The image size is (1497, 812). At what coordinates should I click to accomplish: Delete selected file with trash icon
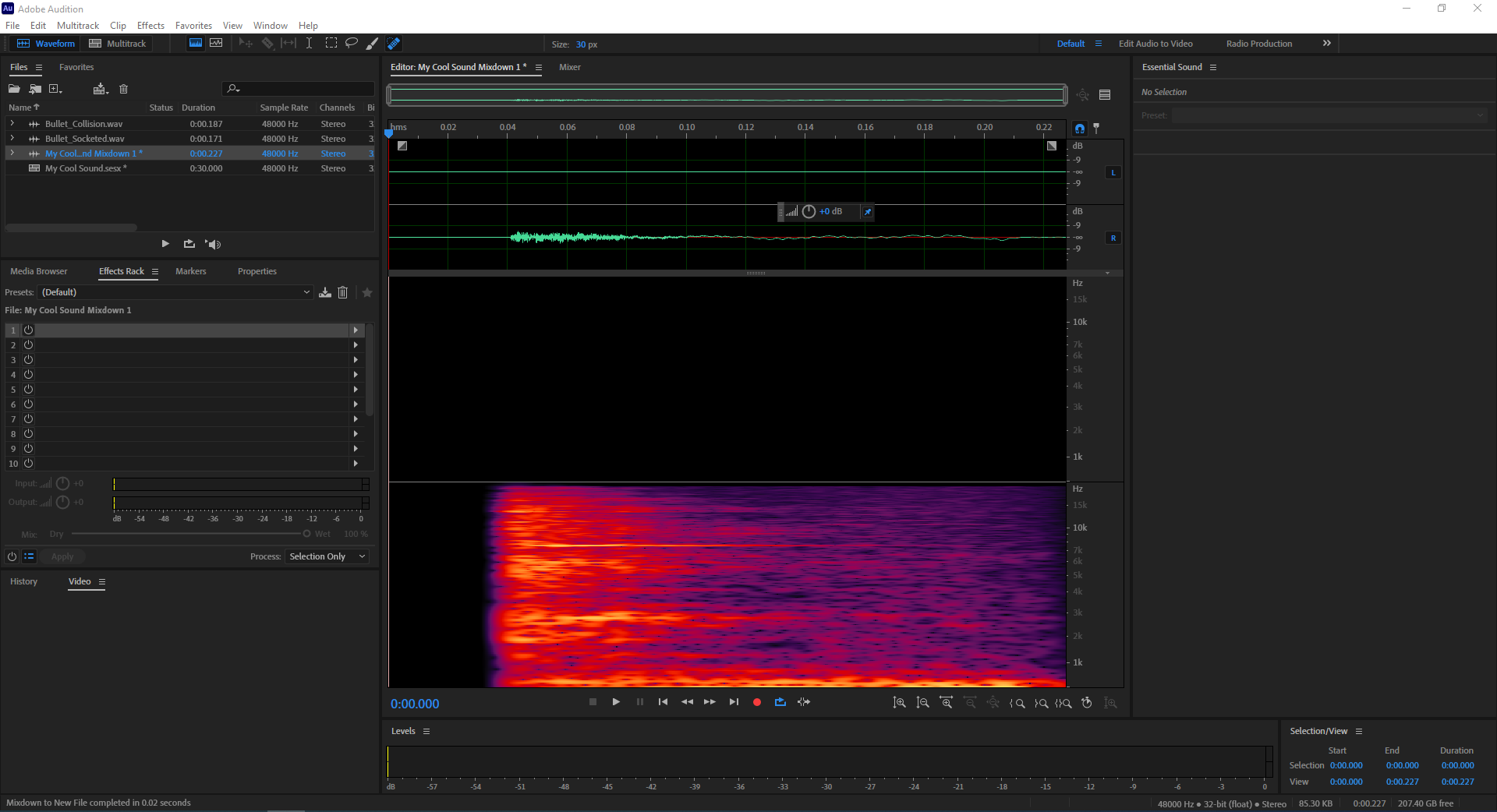123,89
